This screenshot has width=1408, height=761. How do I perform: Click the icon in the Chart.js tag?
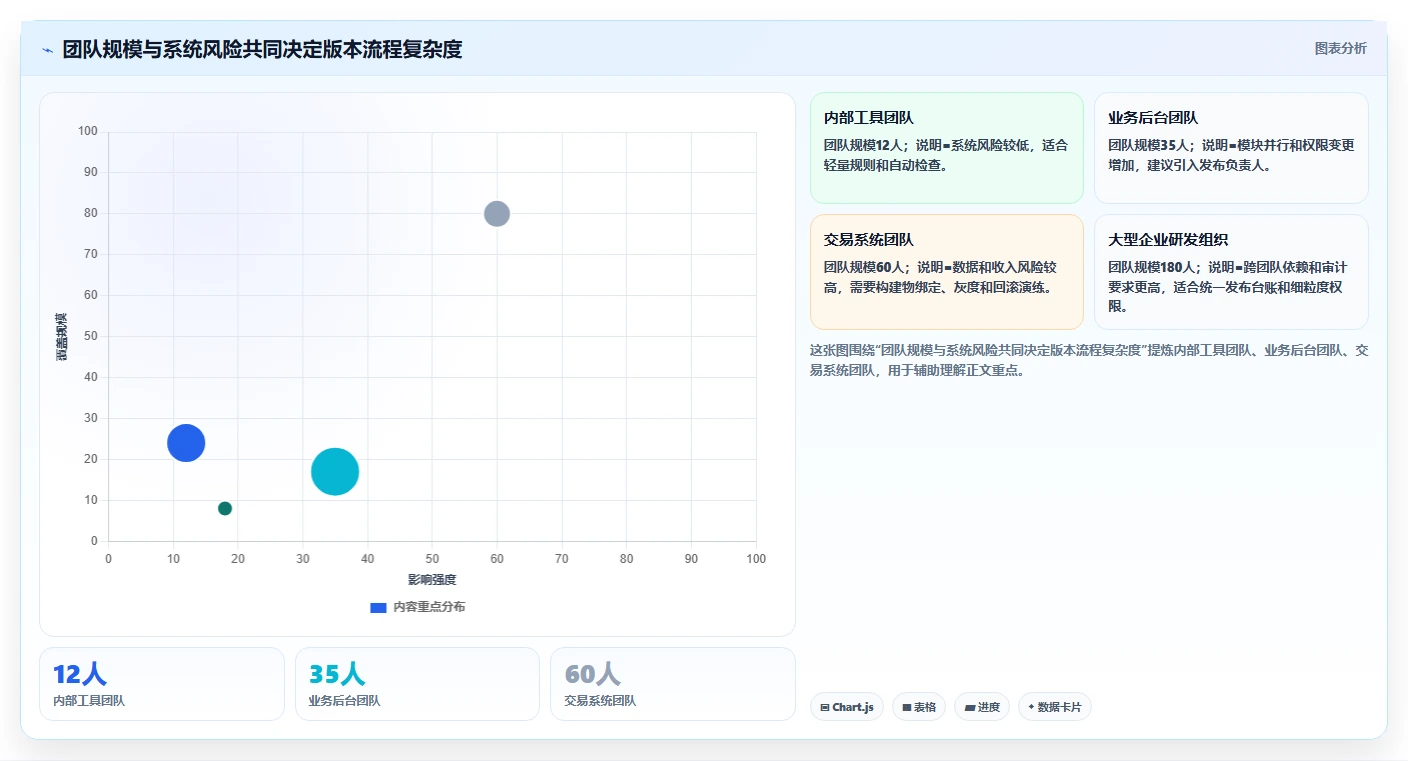click(x=824, y=707)
